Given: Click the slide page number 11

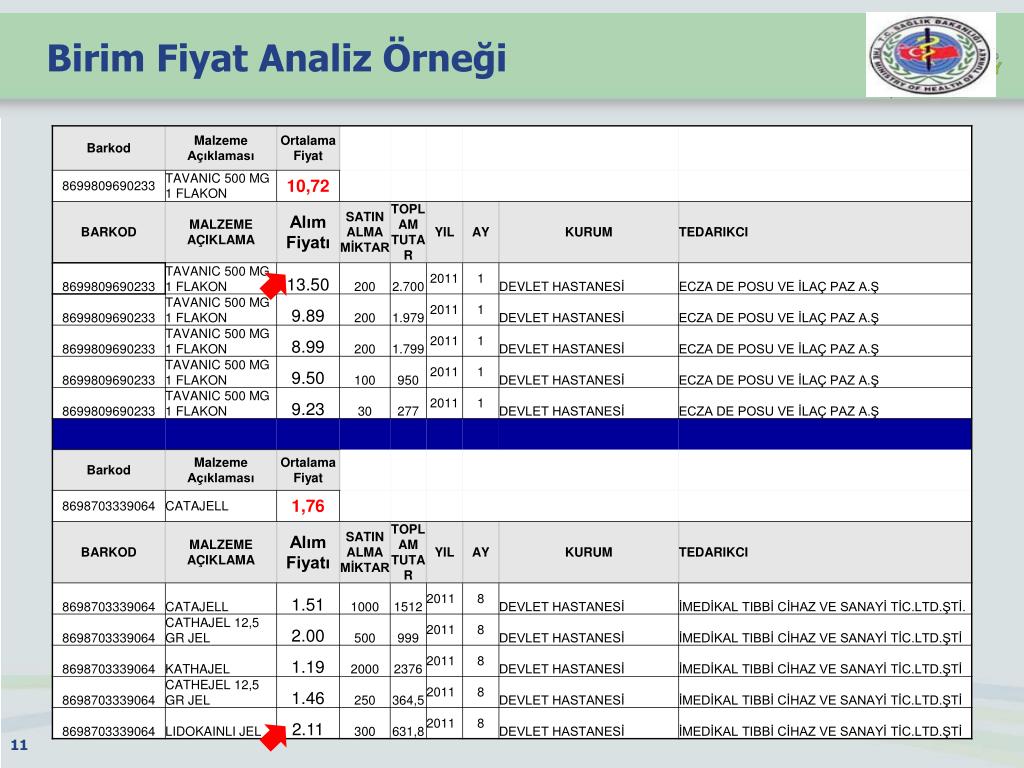Looking at the screenshot, I should pos(19,745).
